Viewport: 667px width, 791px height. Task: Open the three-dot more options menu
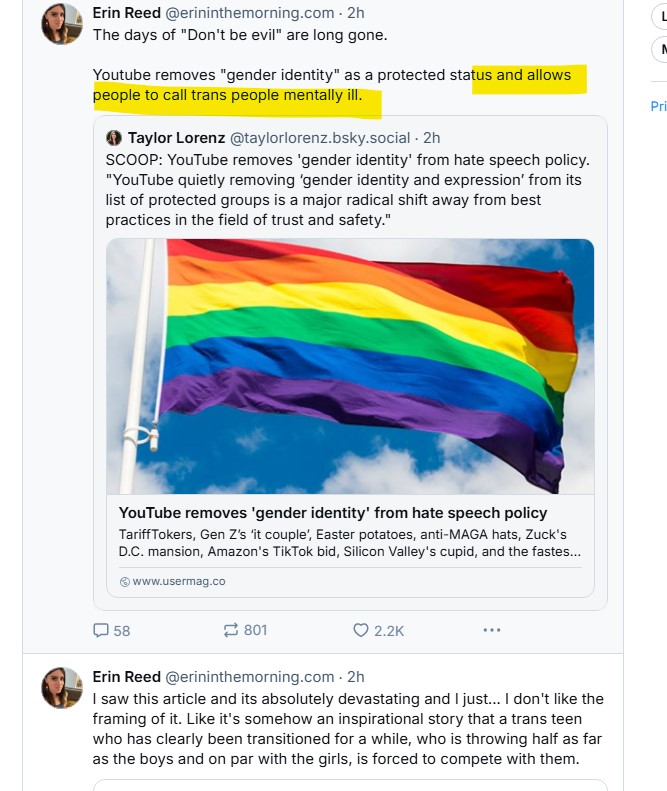tap(491, 630)
